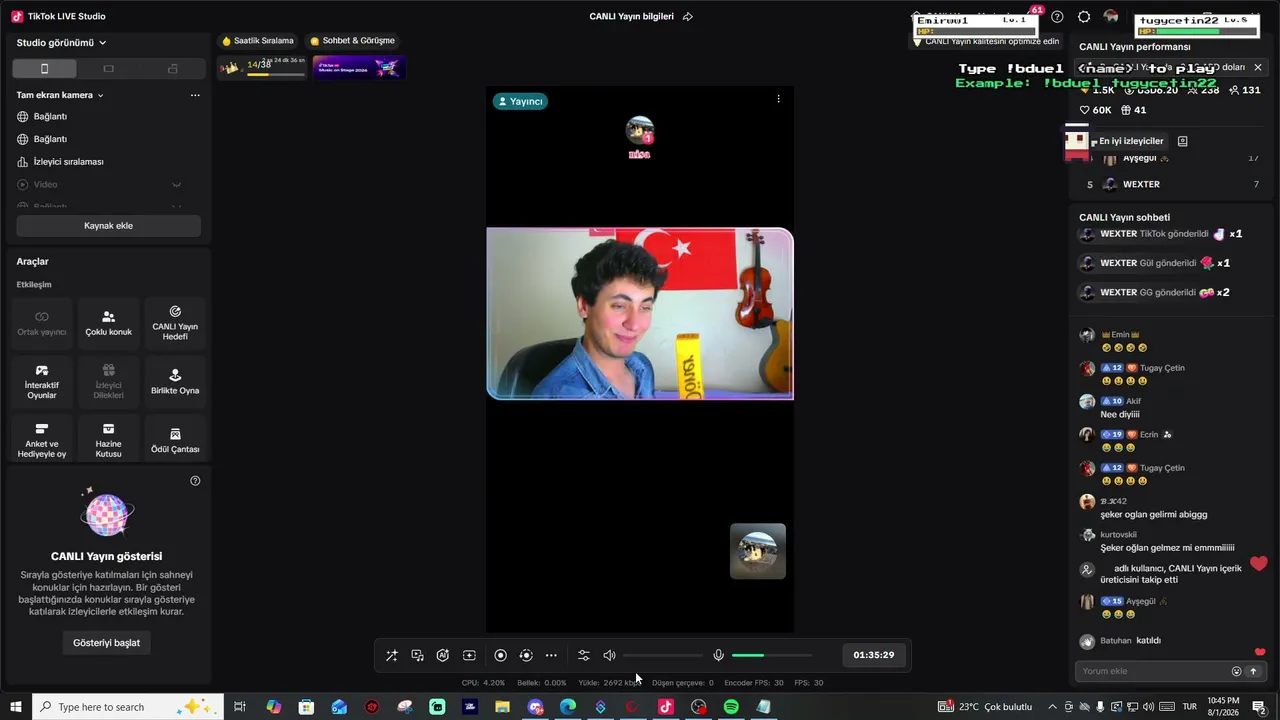Screen dimensions: 1280x720
Task: Click the Yayıncı badge on preview
Action: pos(520,101)
